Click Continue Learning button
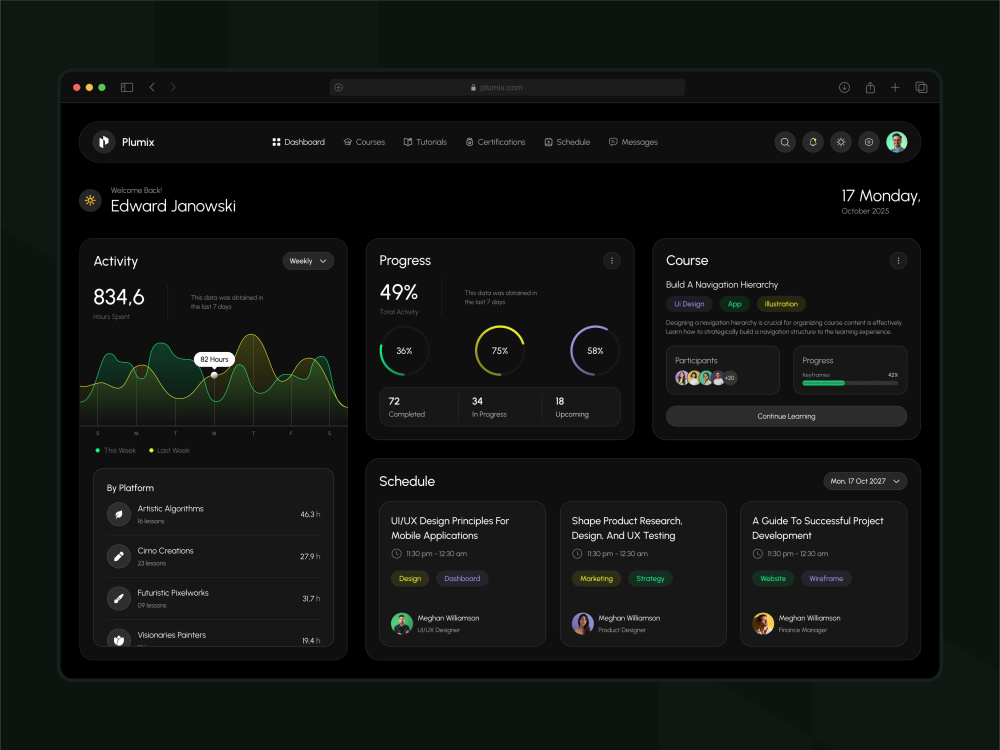The width and height of the screenshot is (1000, 750). click(x=786, y=416)
